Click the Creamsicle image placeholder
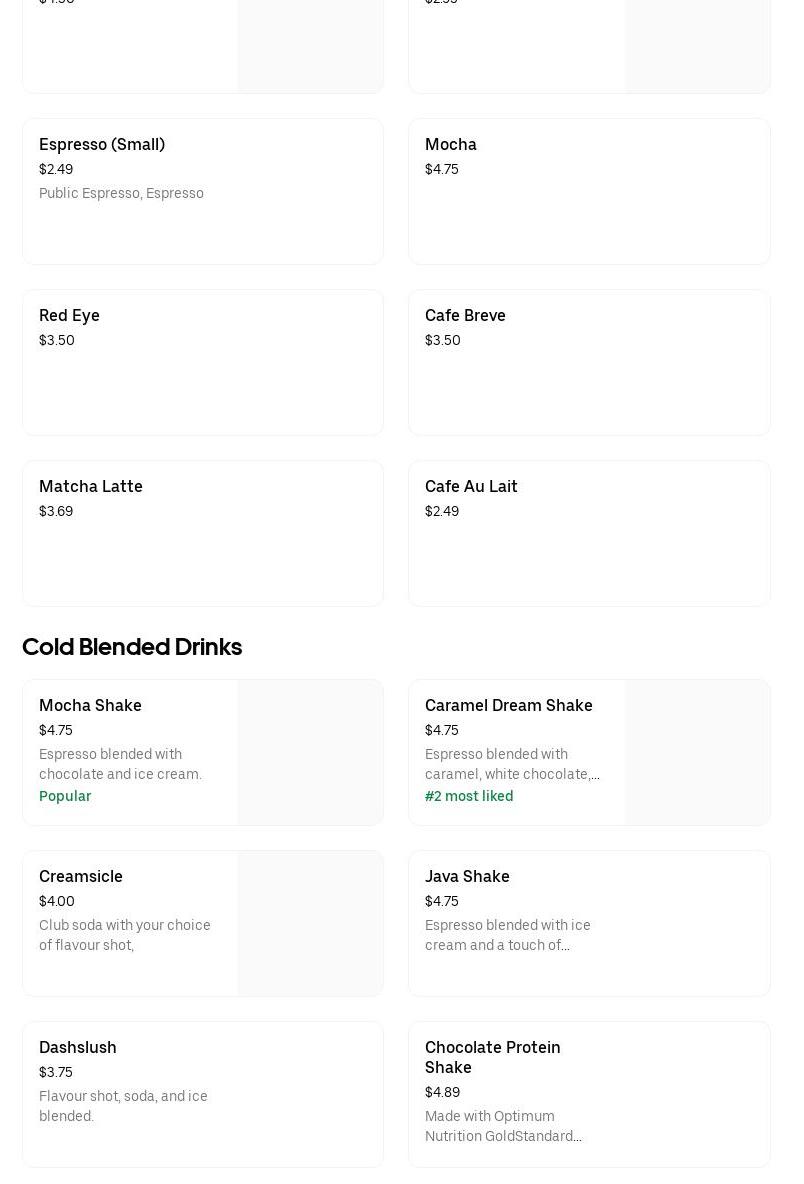This screenshot has width=804, height=1184. [310, 923]
